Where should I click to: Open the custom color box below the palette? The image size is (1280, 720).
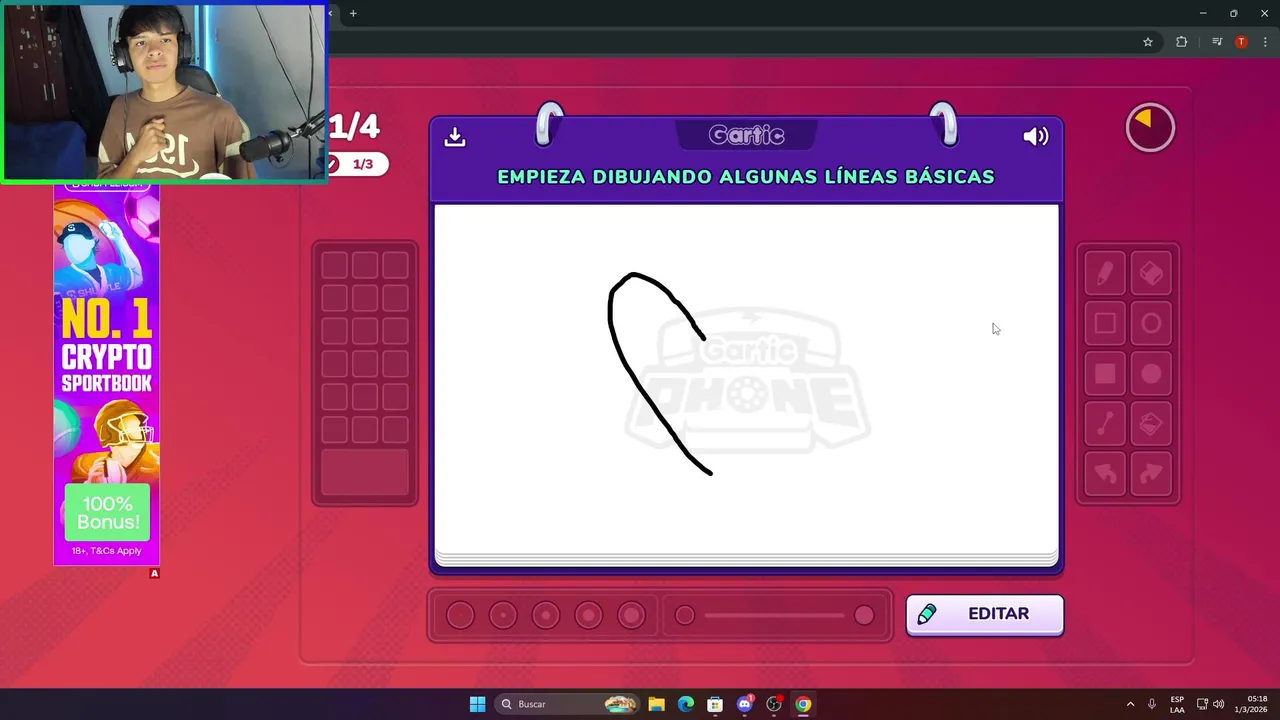click(365, 472)
